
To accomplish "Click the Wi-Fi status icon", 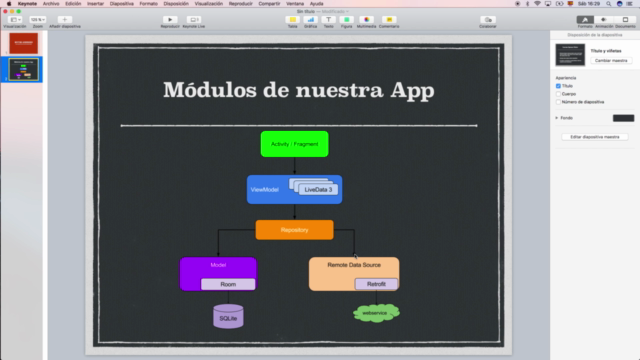I will 537,4.
